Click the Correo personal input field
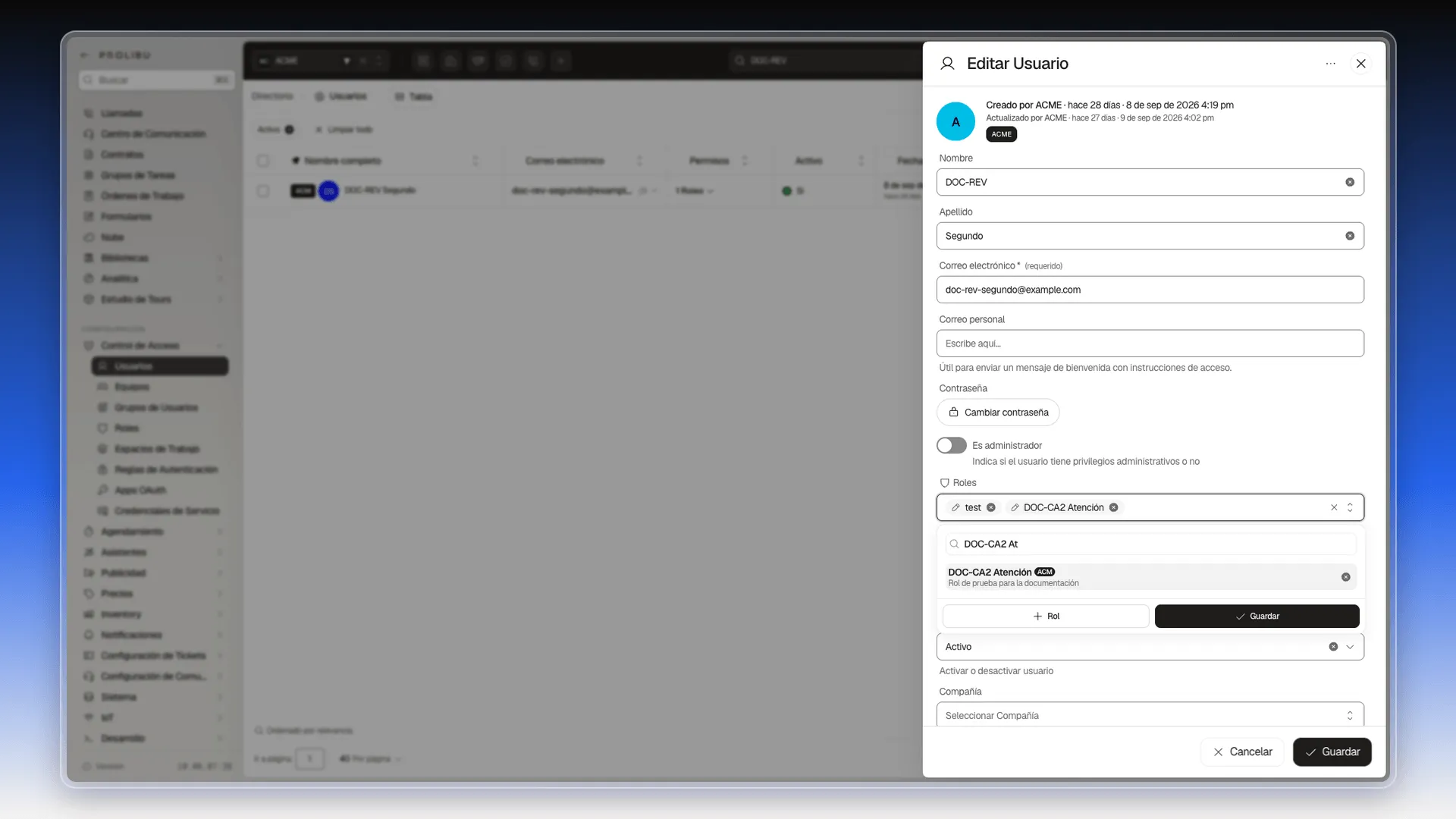Screen dimensions: 1456x819 (1150, 344)
